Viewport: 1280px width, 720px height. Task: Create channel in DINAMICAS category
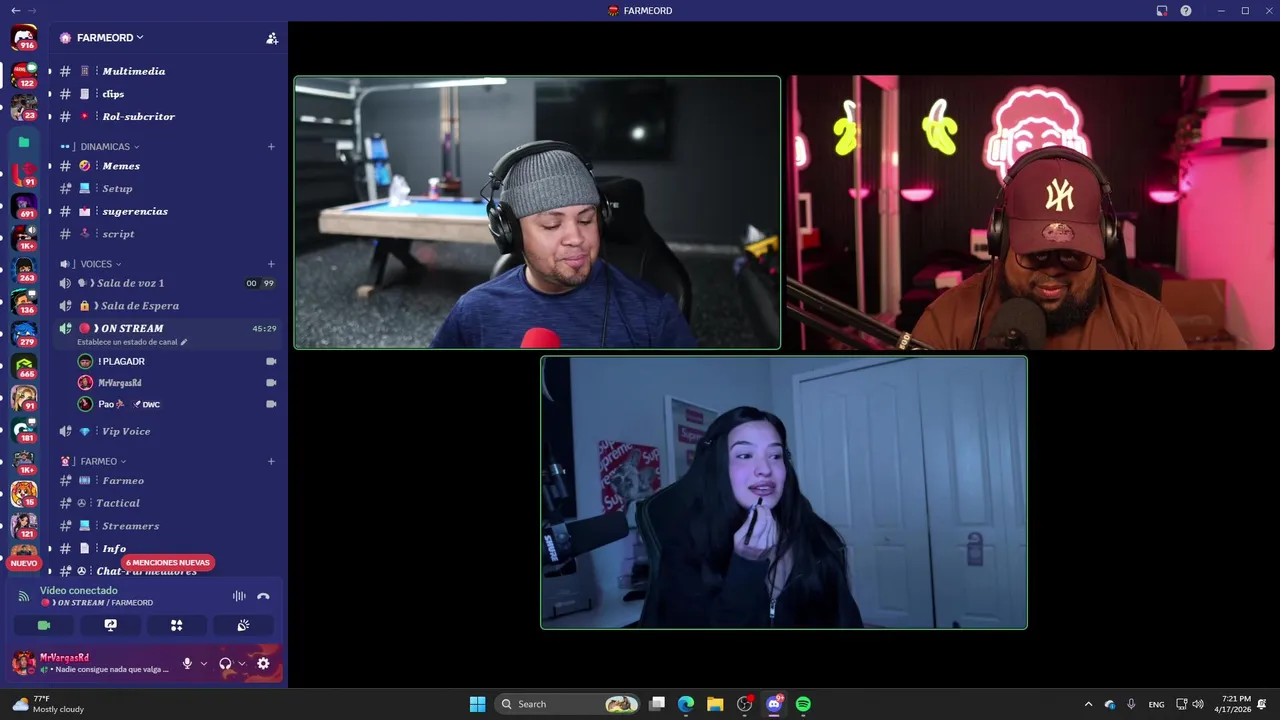[271, 147]
